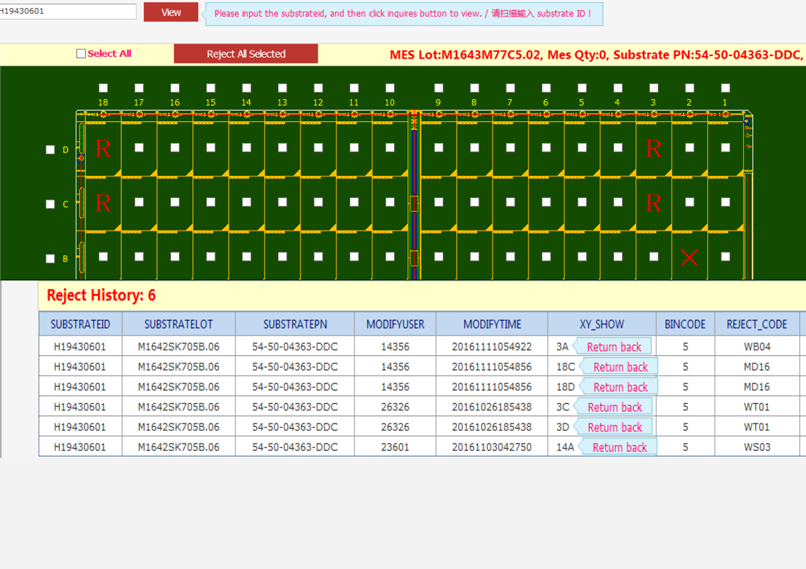This screenshot has height=569, width=806.
Task: Select the die checkbox at column 1 row C
Action: 725,202
